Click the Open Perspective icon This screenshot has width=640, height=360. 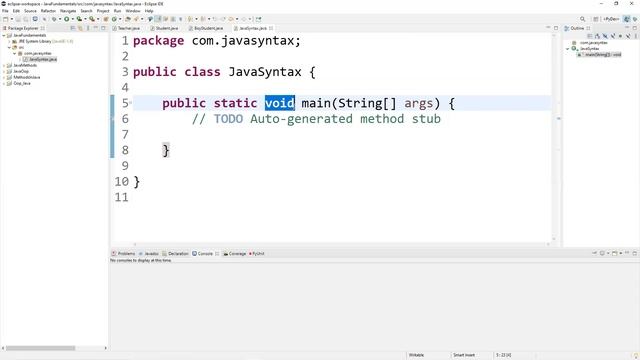[596, 19]
